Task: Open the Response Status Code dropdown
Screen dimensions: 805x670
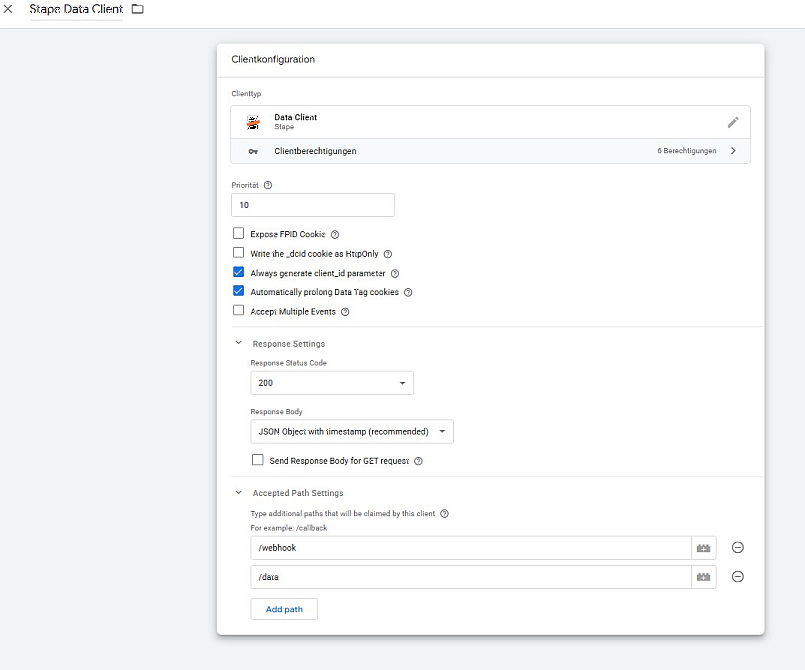Action: [x=331, y=383]
